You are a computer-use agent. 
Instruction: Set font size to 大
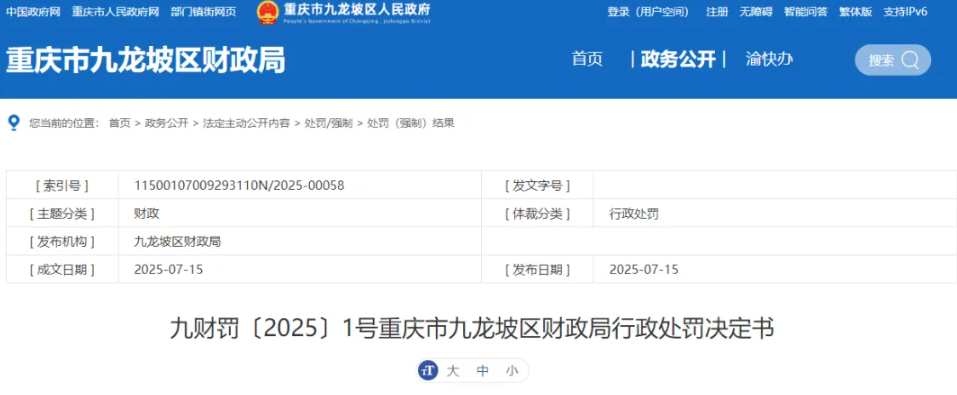[452, 371]
